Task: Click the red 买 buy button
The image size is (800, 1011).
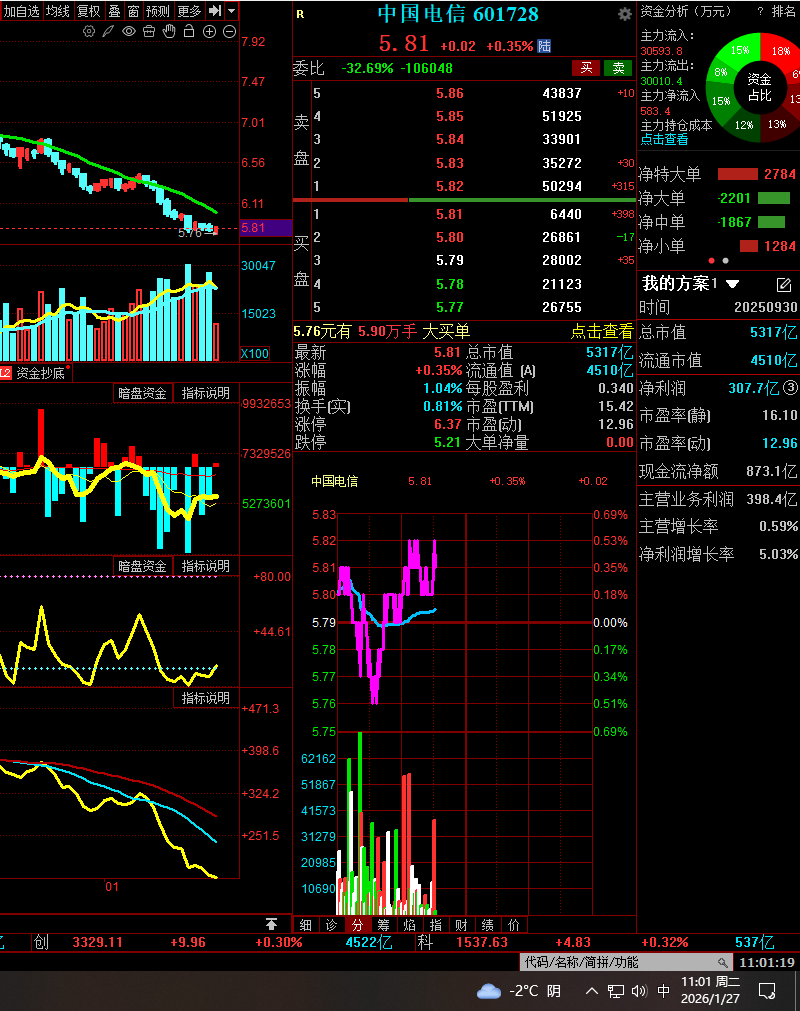Action: click(x=586, y=68)
